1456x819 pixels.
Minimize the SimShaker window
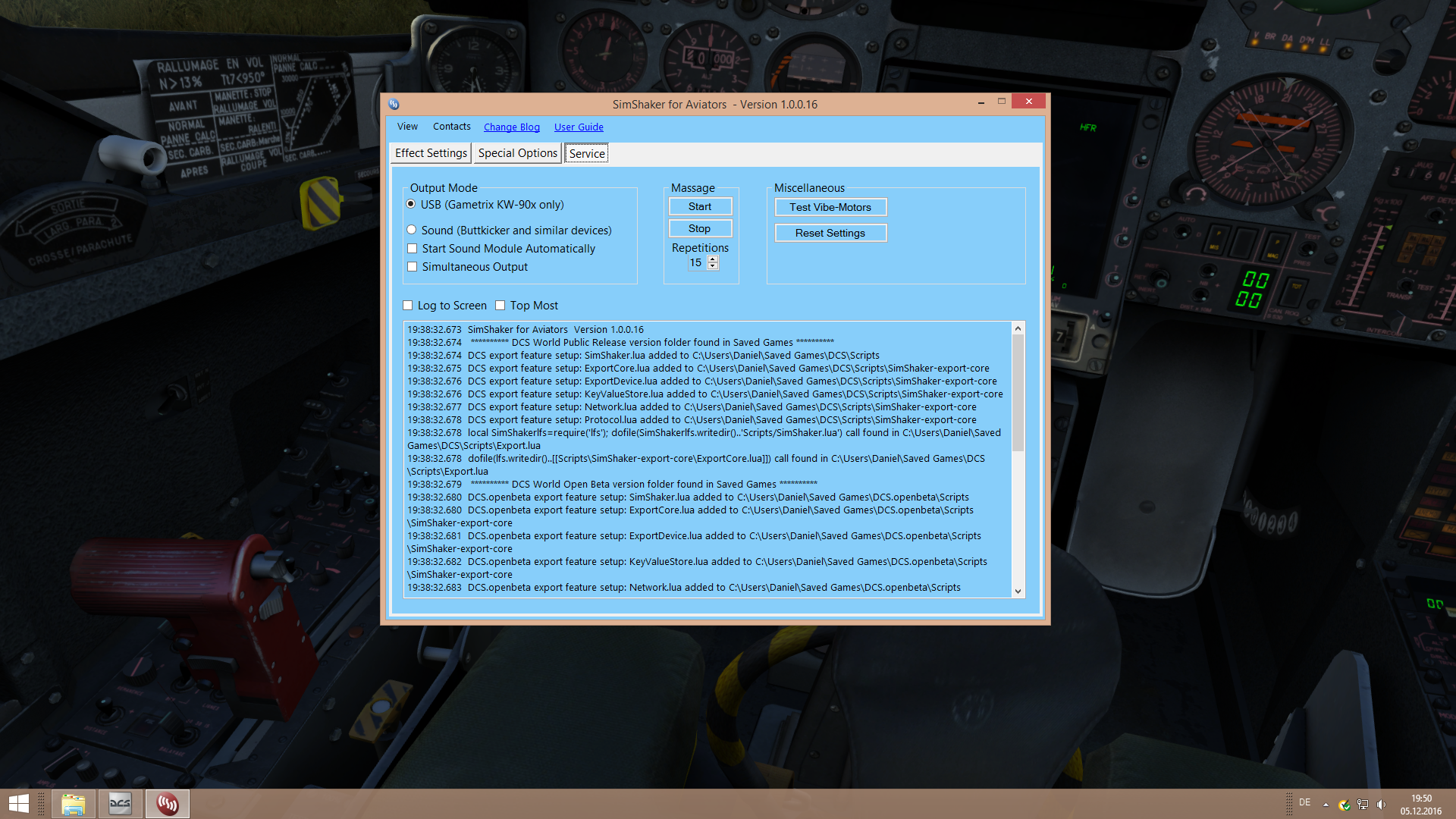tap(981, 102)
